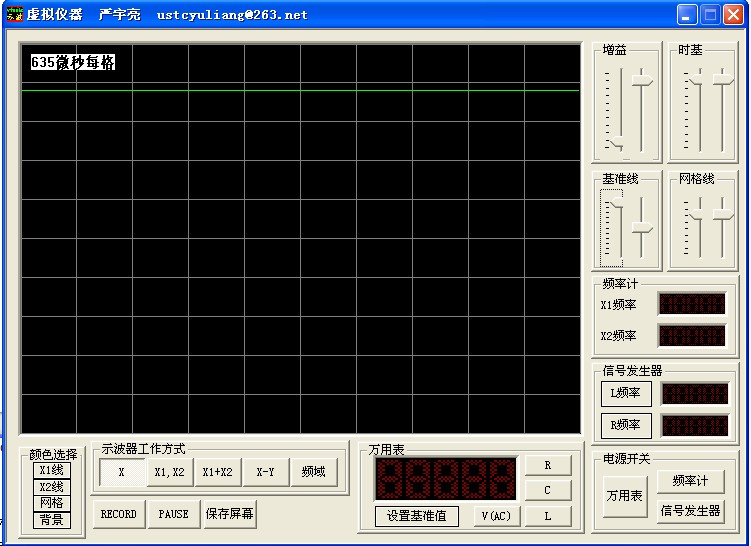The image size is (751, 546).
Task: Select the C capacitance measurement button
Action: 547,490
